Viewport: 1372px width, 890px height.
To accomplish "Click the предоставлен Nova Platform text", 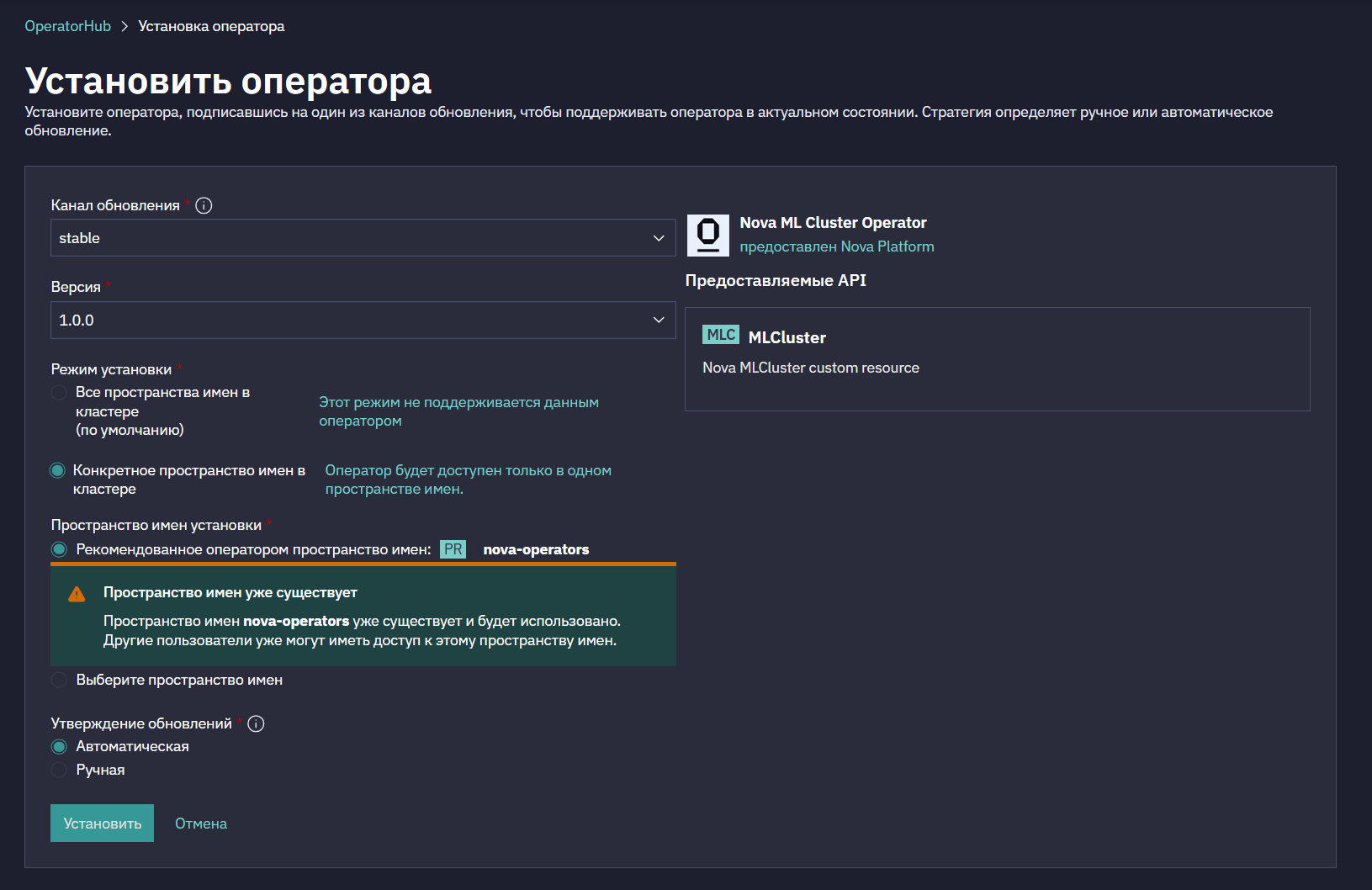I will click(837, 246).
